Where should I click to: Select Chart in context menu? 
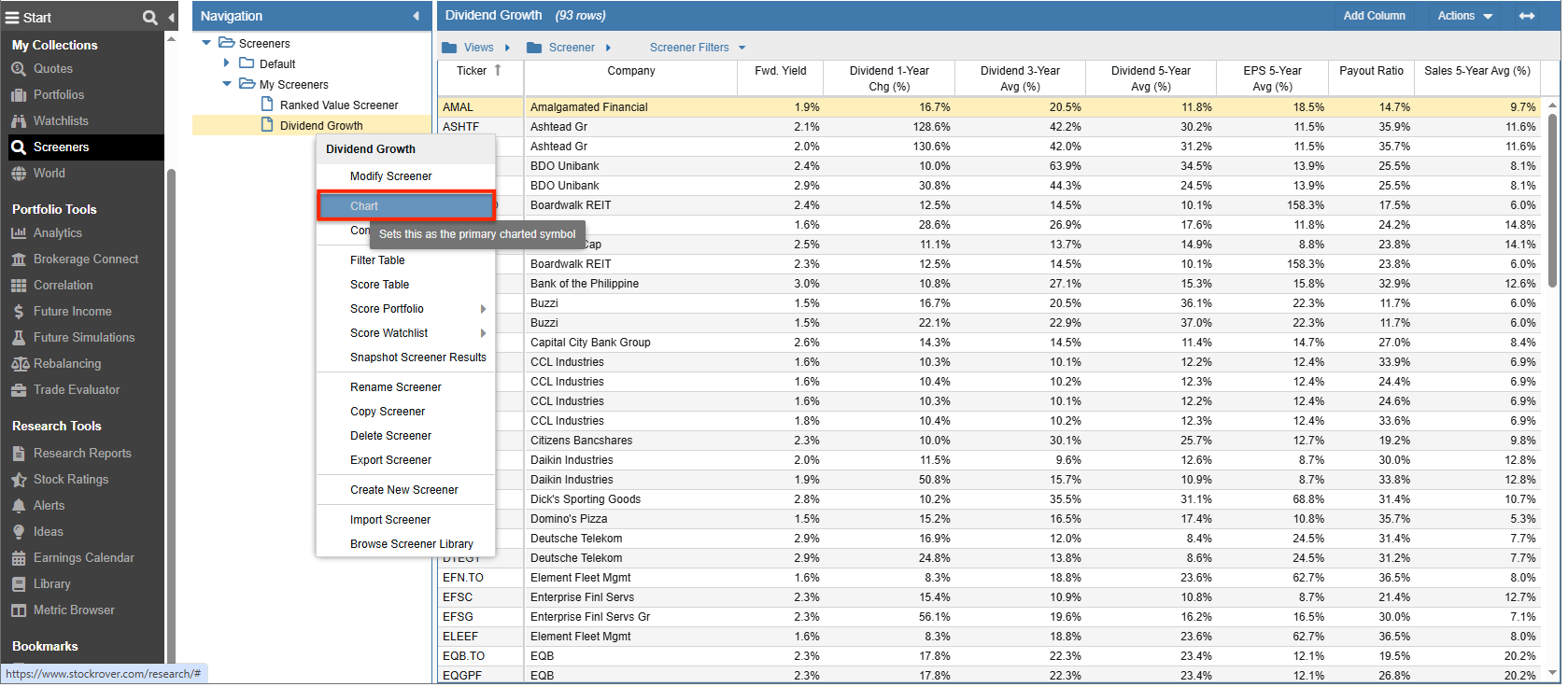[x=405, y=206]
